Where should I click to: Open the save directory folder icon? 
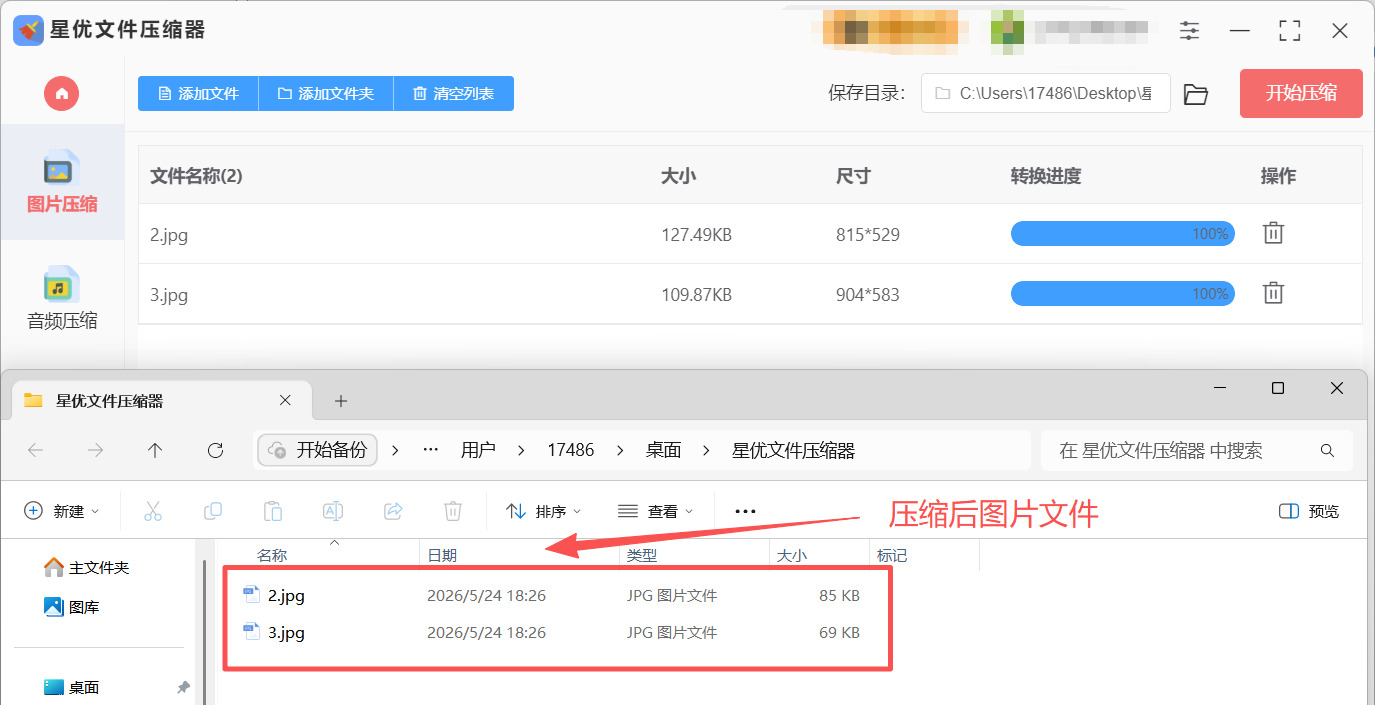[1196, 94]
